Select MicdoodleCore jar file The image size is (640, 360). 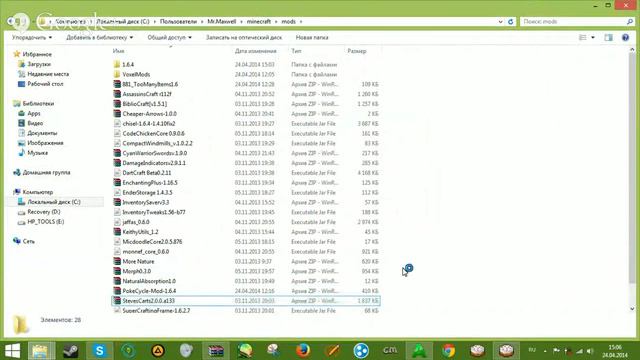(152, 242)
